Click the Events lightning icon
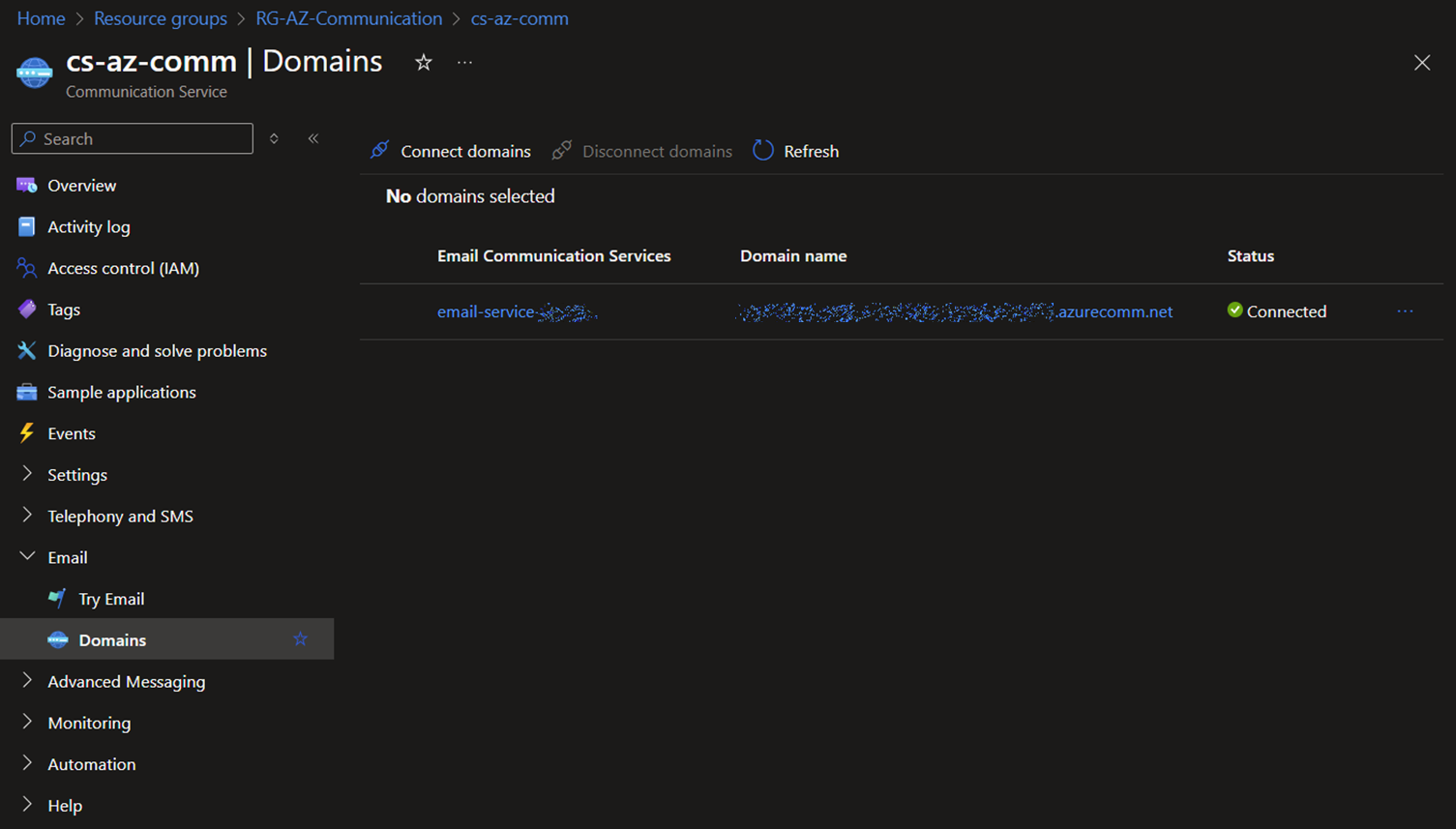 tap(26, 433)
